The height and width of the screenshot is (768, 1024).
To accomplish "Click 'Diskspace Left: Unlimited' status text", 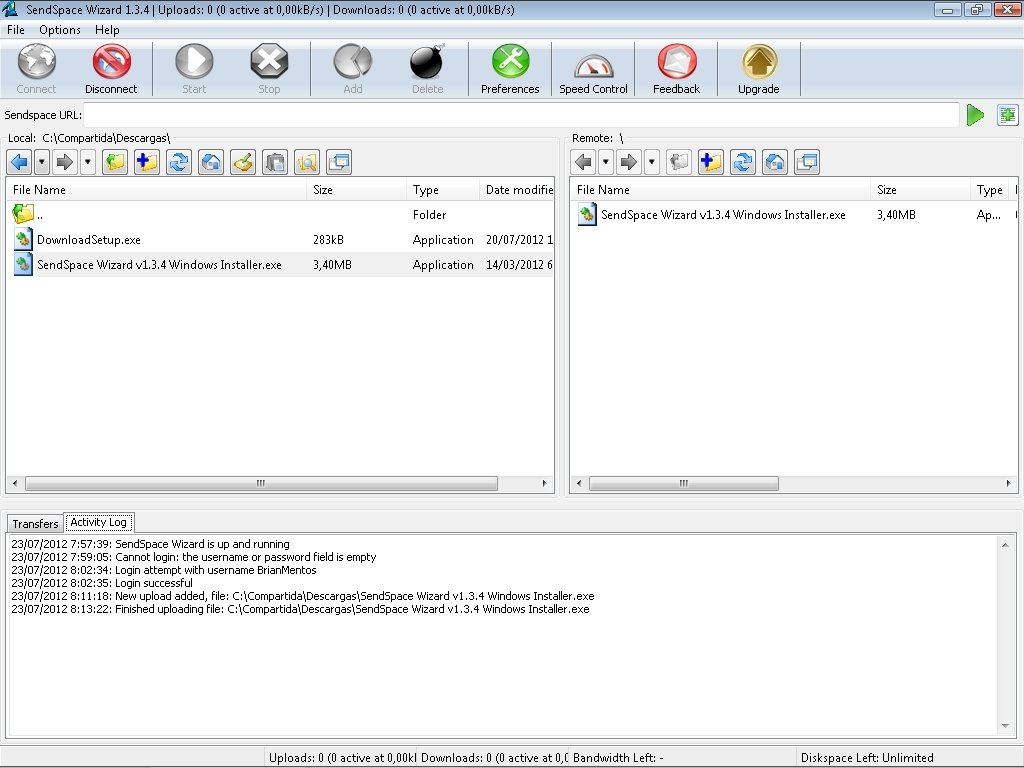I will point(867,758).
